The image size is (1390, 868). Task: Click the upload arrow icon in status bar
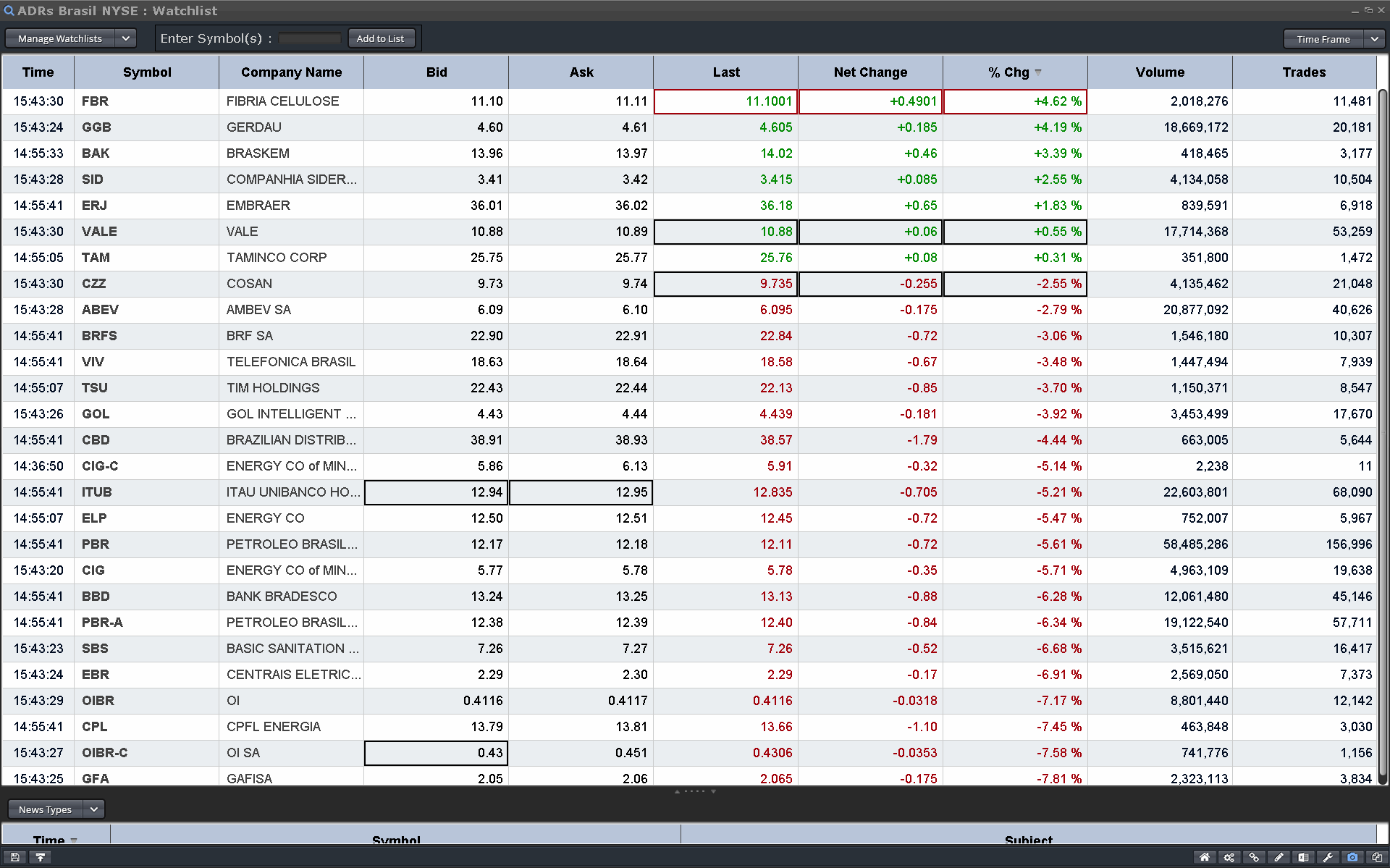coord(41,857)
